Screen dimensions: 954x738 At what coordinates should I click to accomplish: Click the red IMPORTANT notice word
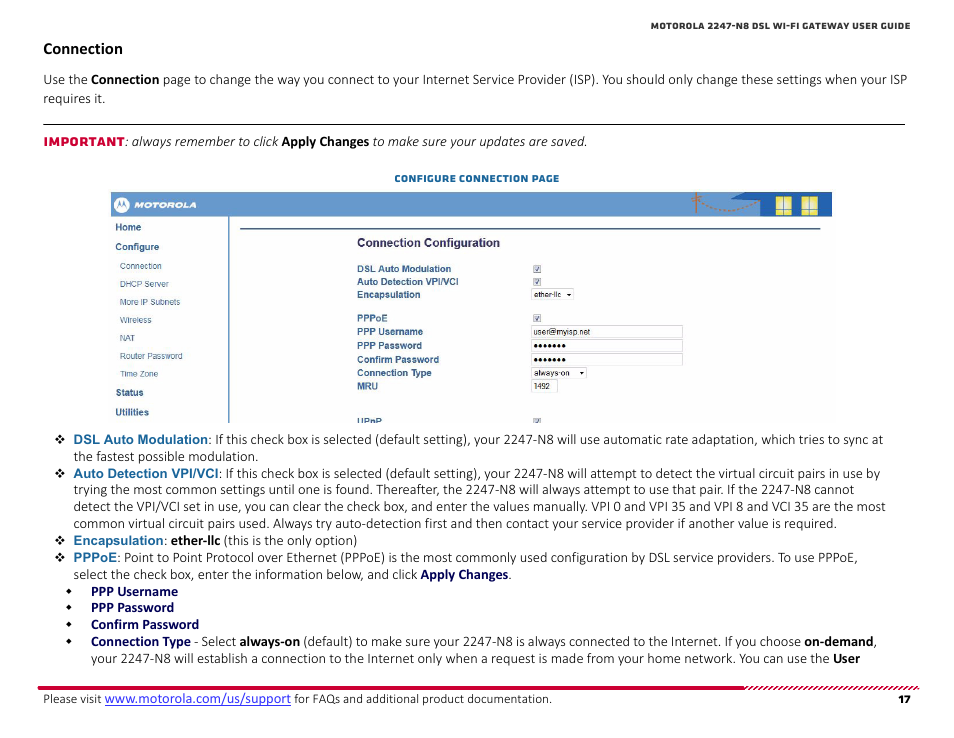click(x=84, y=142)
